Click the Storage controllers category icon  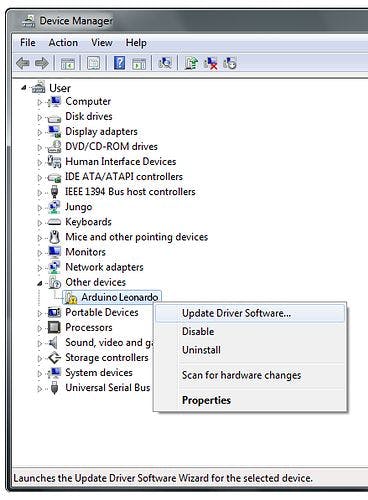pyautogui.click(x=54, y=358)
